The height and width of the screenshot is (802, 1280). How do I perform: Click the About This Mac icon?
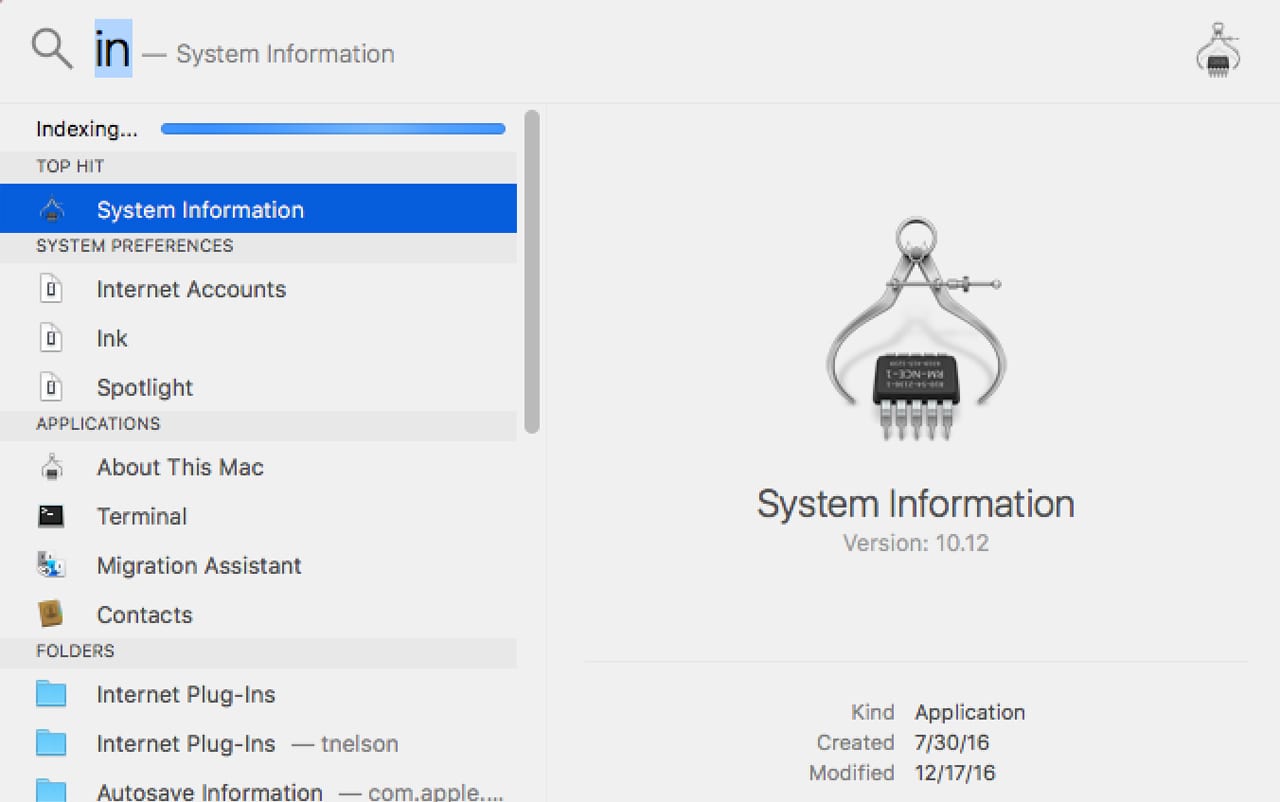[51, 468]
